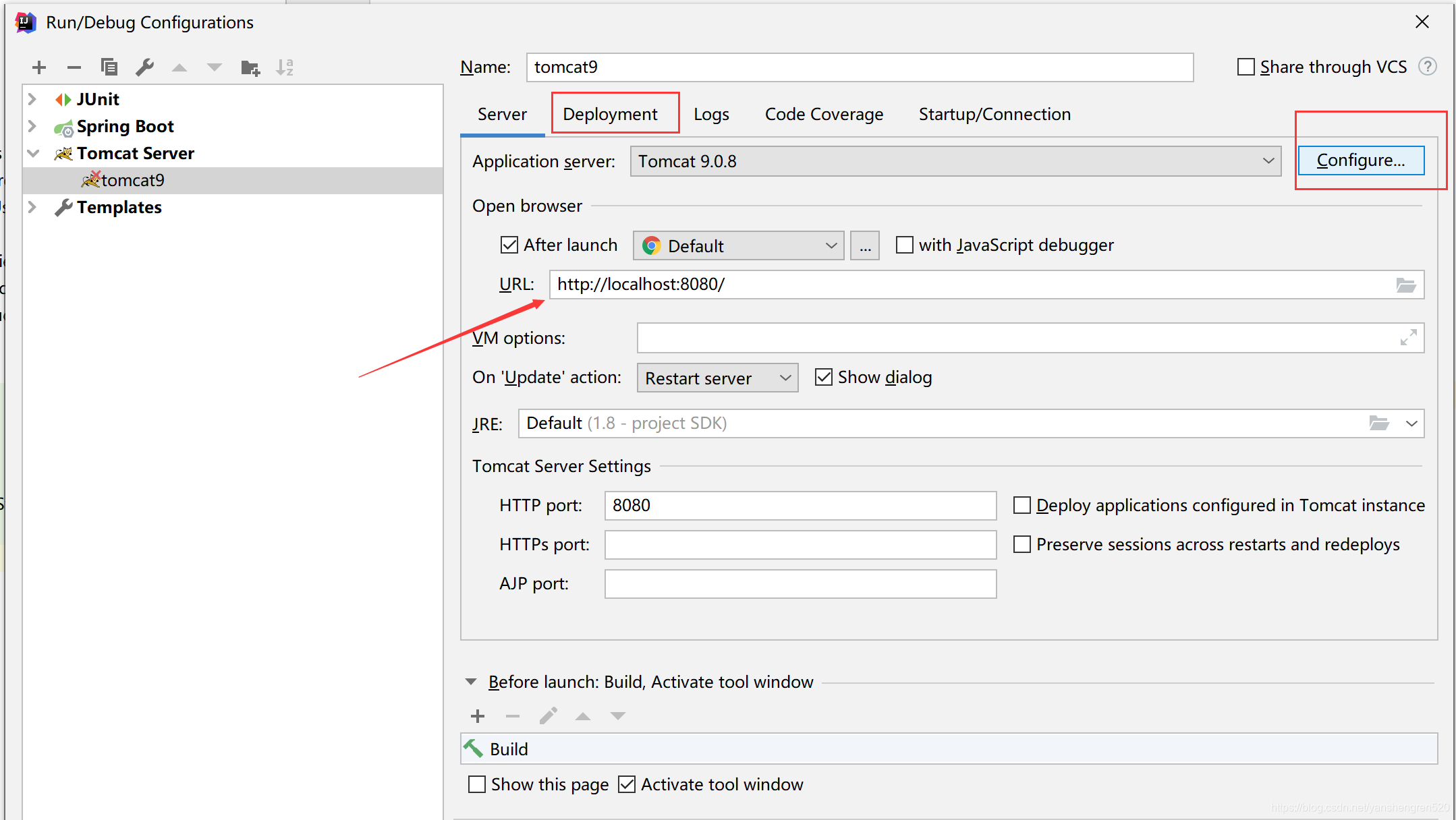Viewport: 1456px width, 820px height.
Task: Sort configurations alphabetically
Action: 285,67
